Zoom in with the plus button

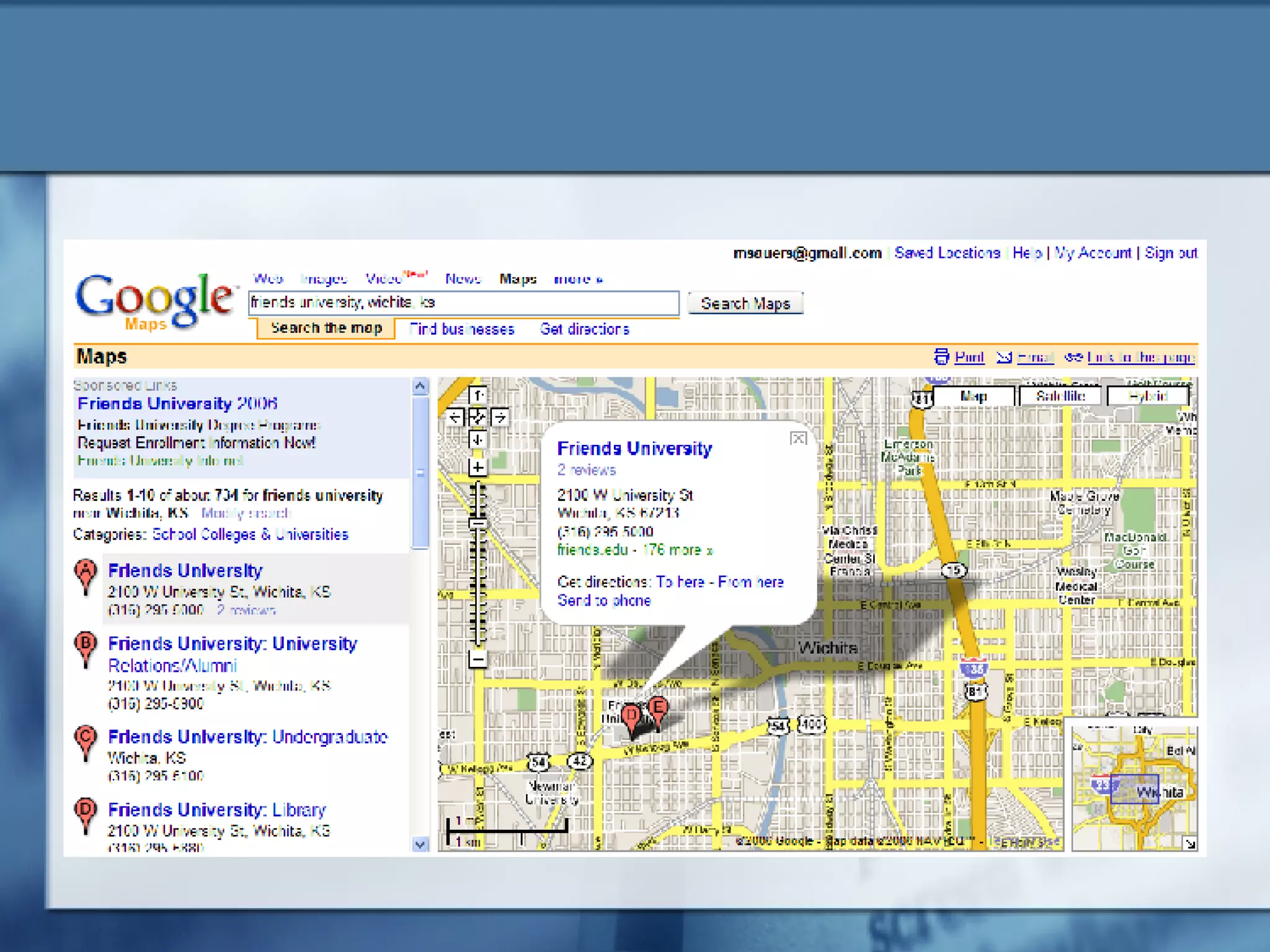click(x=477, y=467)
